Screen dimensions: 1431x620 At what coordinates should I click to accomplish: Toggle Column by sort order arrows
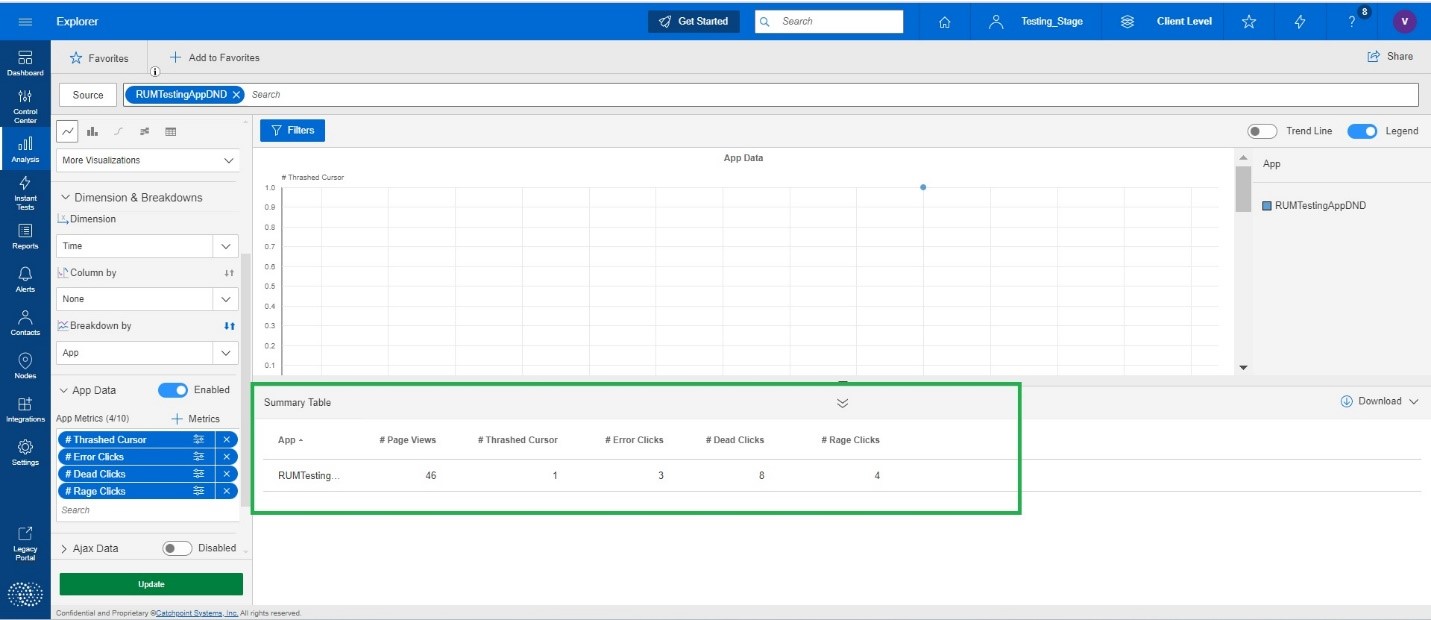[x=229, y=273]
